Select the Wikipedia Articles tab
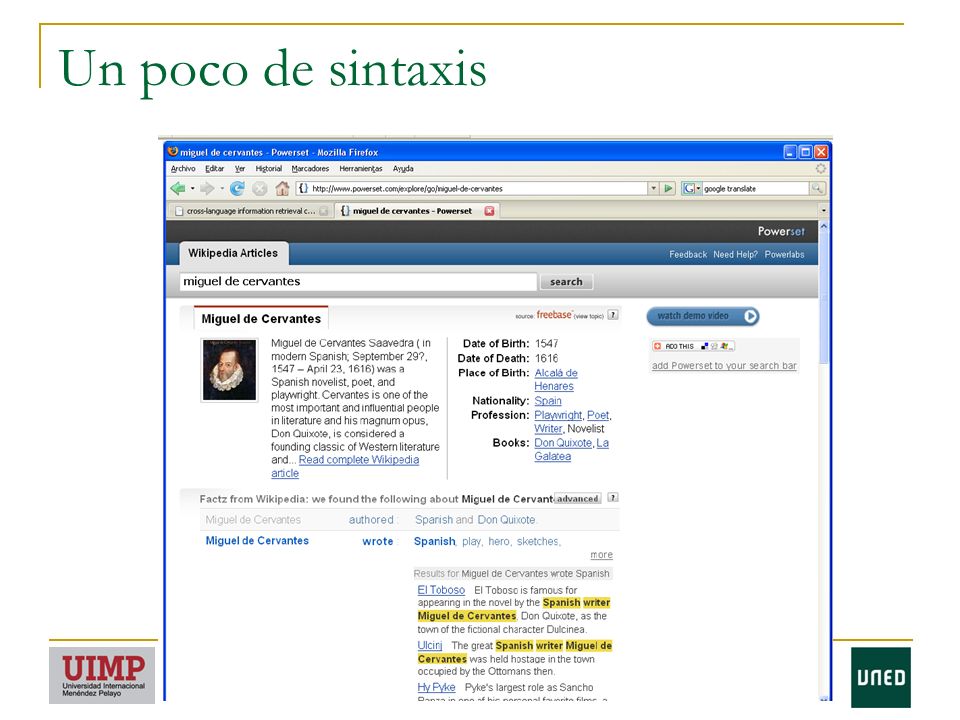Viewport: 960px width, 720px height. 233,253
